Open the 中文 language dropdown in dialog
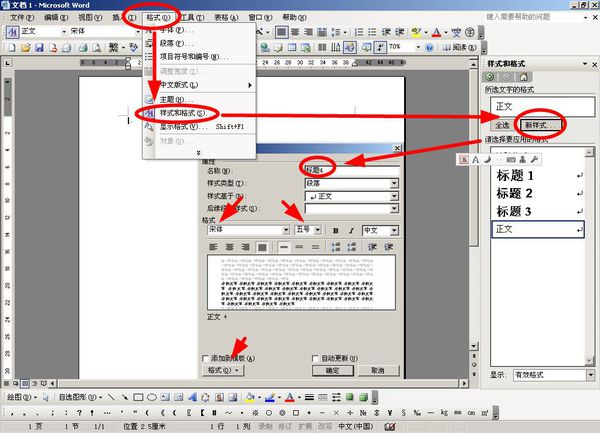The width and height of the screenshot is (600, 433). 394,230
